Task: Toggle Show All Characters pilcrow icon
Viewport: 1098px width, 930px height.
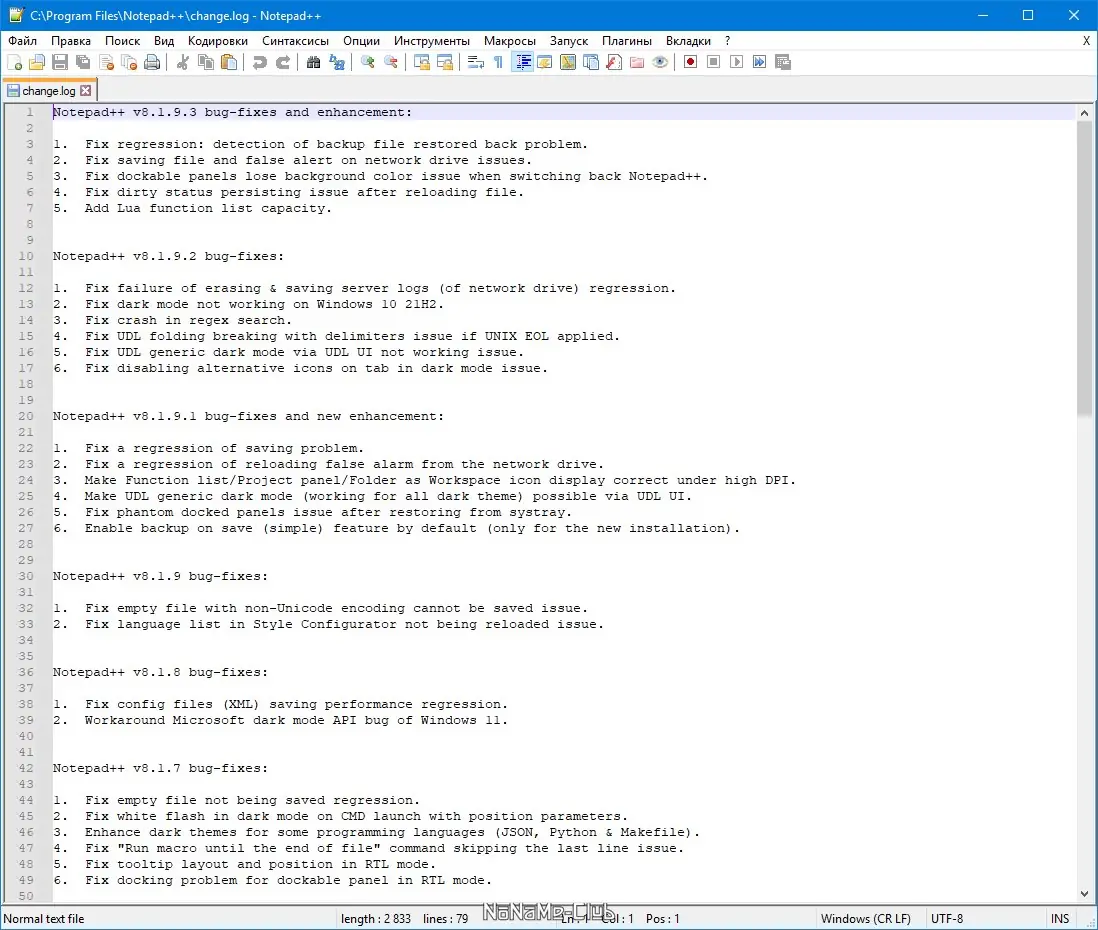Action: click(499, 62)
